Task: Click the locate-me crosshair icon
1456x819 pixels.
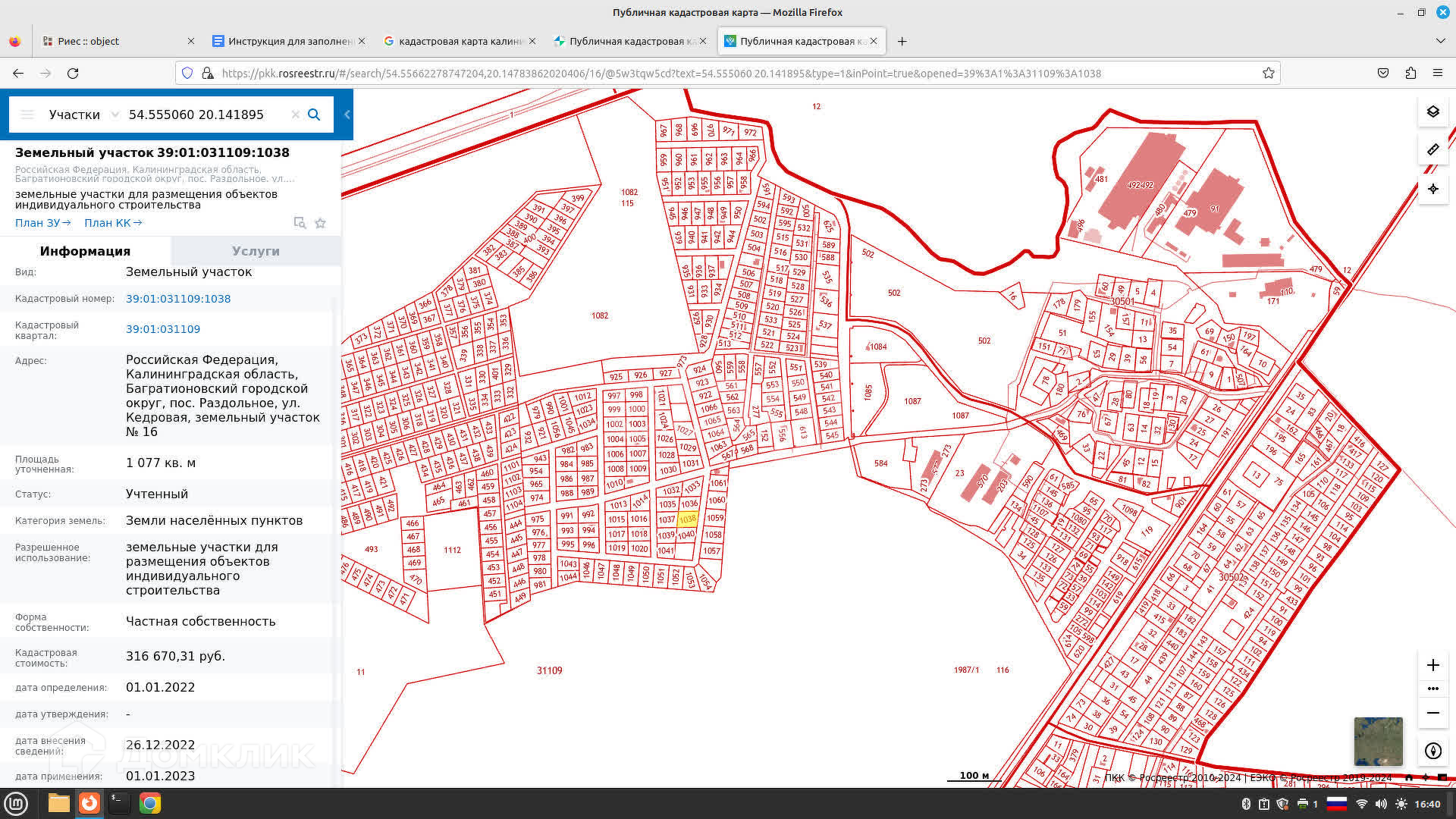Action: [x=1432, y=189]
